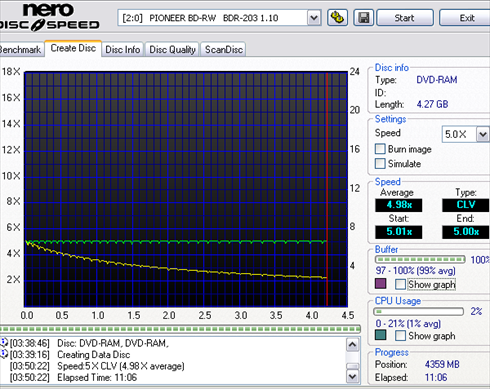Click the green write progress bar below graph
490x389 pixels.
[x=180, y=329]
